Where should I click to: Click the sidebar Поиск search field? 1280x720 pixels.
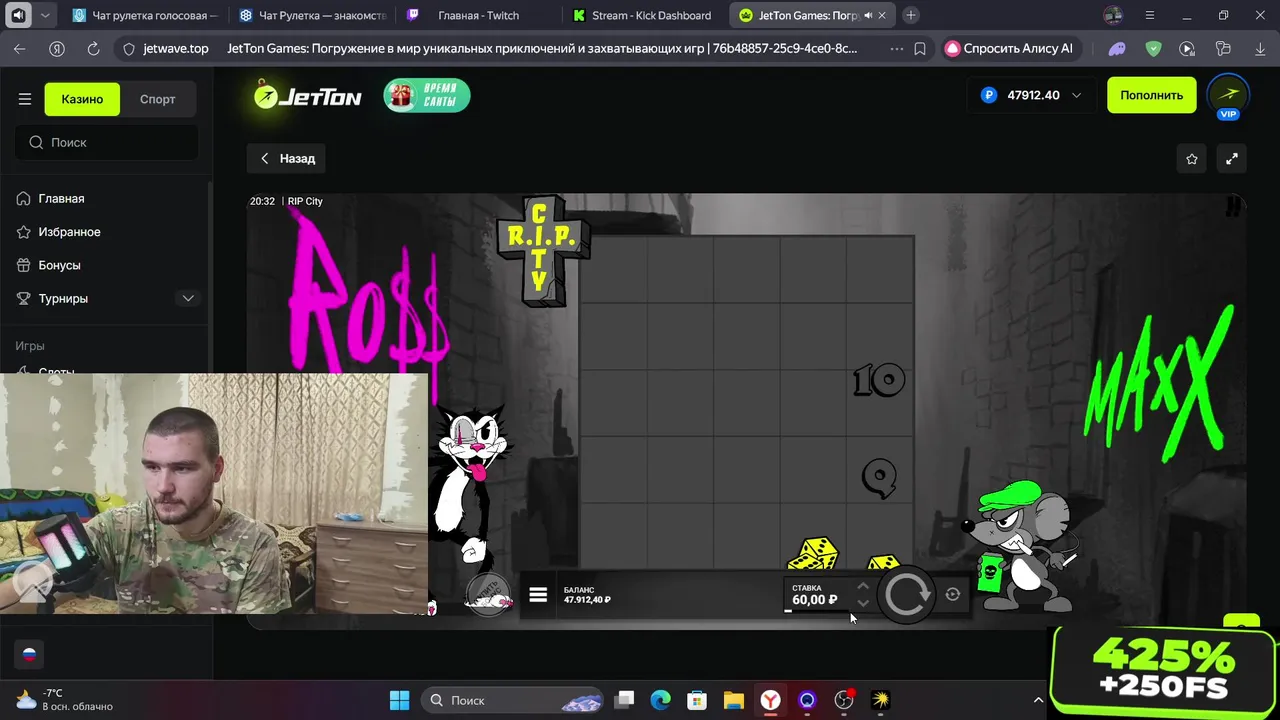tap(106, 142)
